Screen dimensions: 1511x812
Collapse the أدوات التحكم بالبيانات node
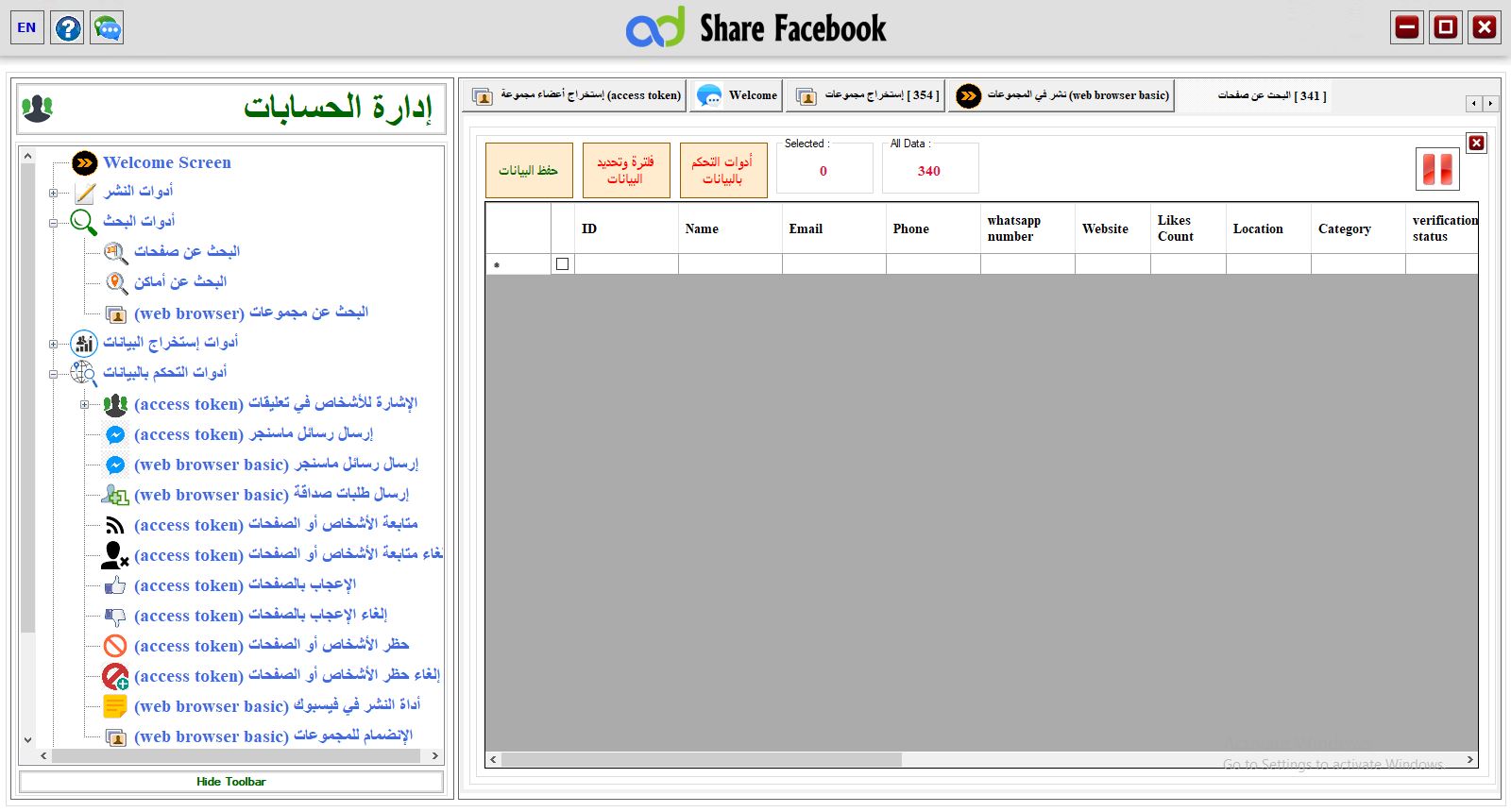54,374
